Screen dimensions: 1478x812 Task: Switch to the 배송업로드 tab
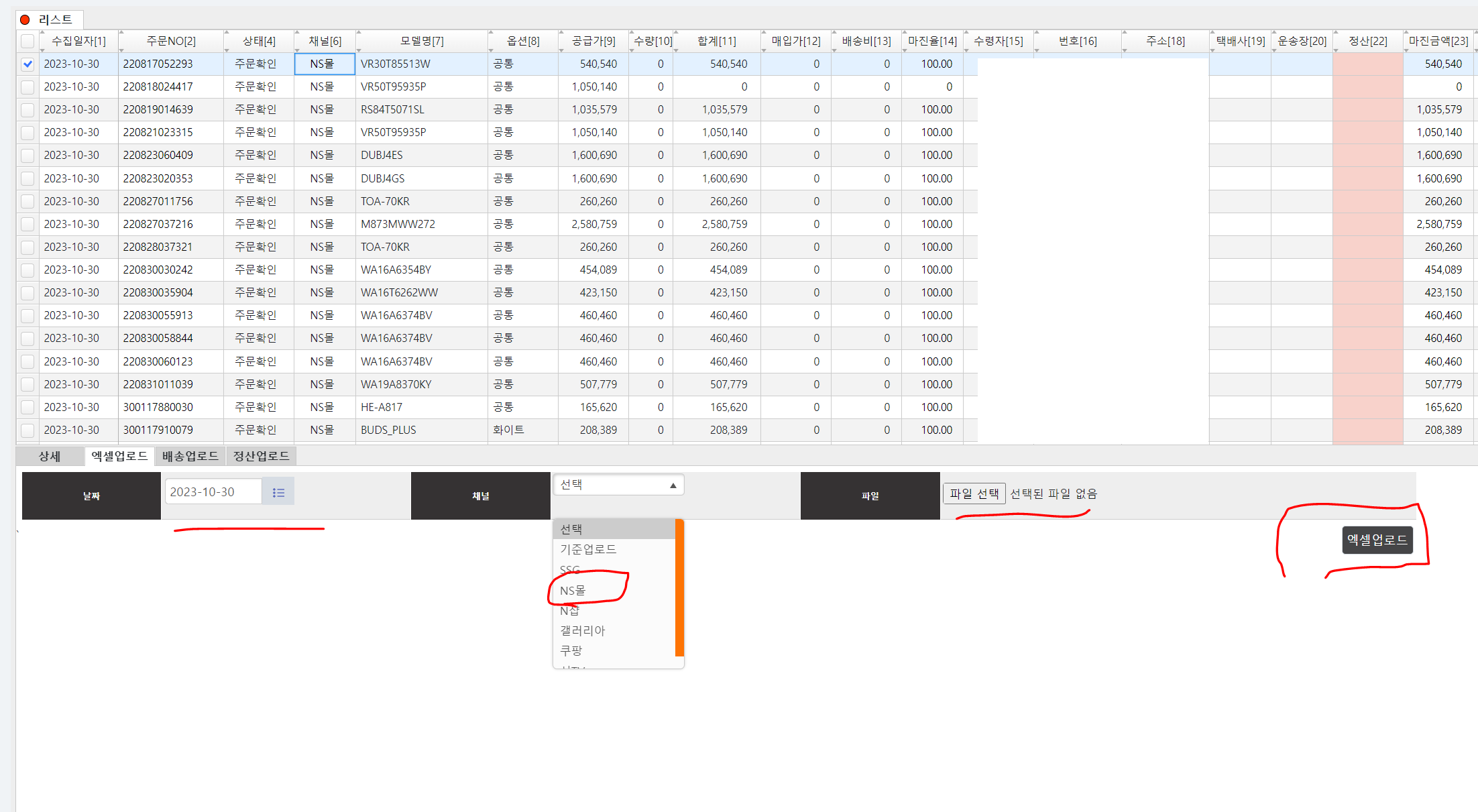point(190,456)
